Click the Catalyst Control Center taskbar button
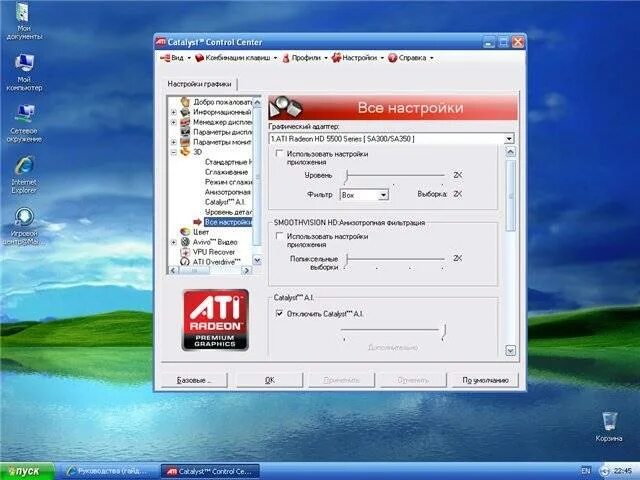The image size is (640, 480). pos(211,471)
